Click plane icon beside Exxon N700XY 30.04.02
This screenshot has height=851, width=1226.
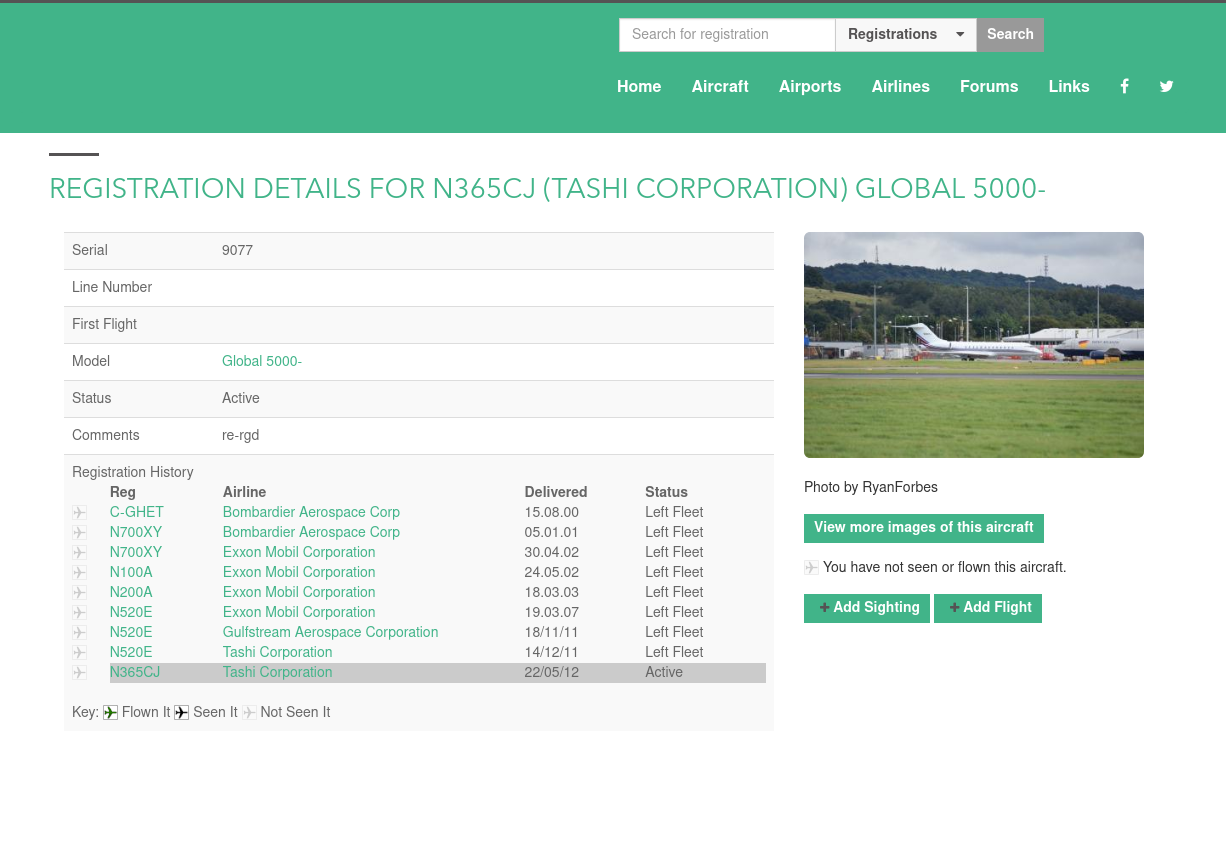tap(79, 553)
